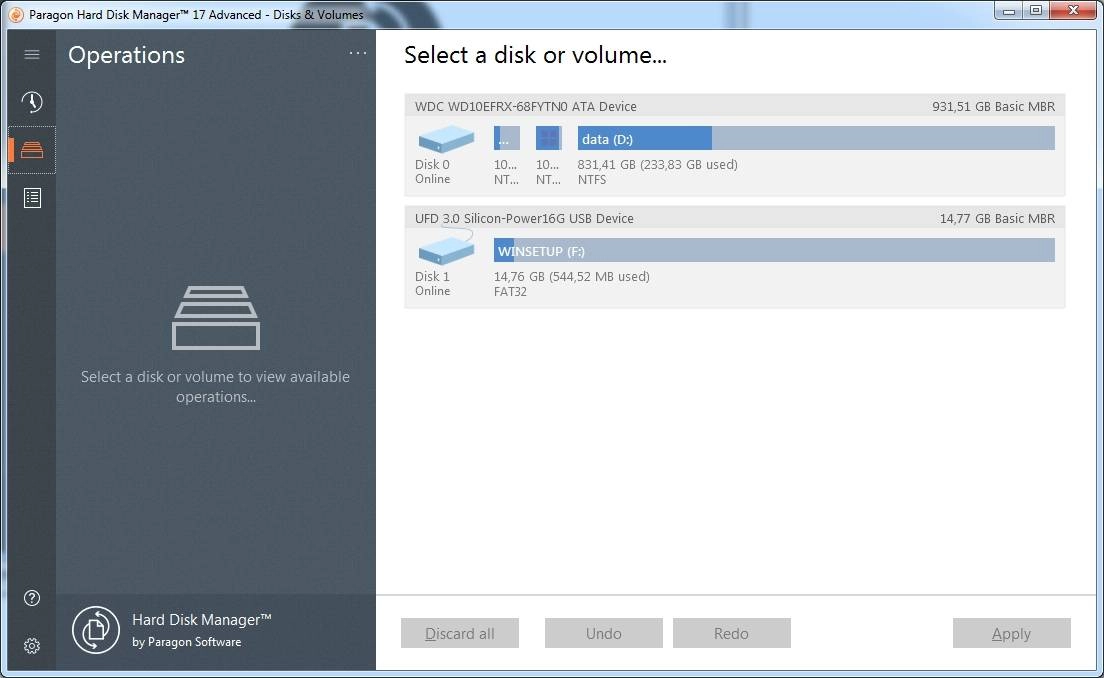Click the Hard Disk Manager logo icon
Viewport: 1104px width, 678px height.
click(x=96, y=629)
